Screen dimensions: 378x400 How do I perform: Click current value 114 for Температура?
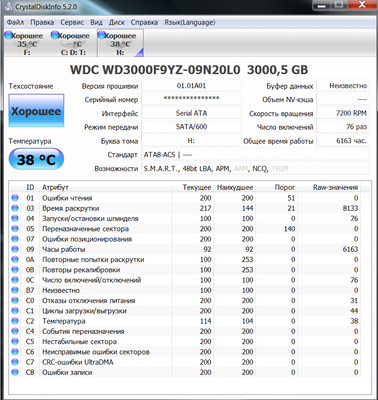(205, 321)
